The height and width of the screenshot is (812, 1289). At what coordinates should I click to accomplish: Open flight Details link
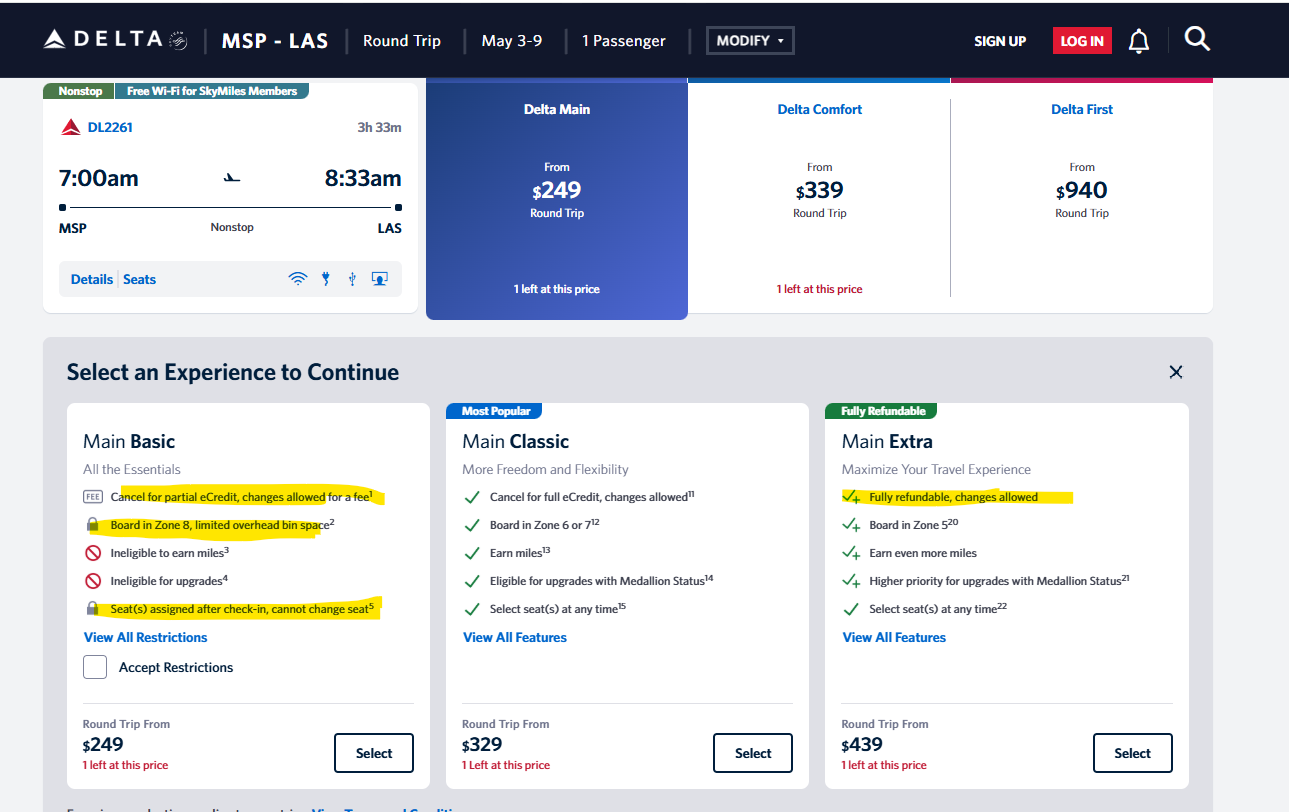click(x=92, y=279)
